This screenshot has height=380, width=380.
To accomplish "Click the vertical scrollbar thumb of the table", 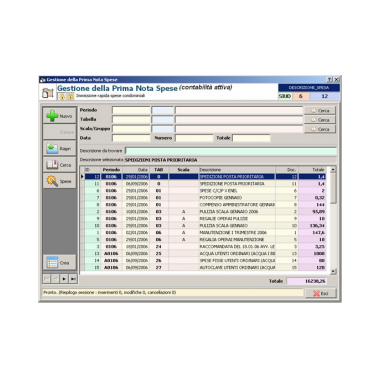I will click(x=333, y=188).
